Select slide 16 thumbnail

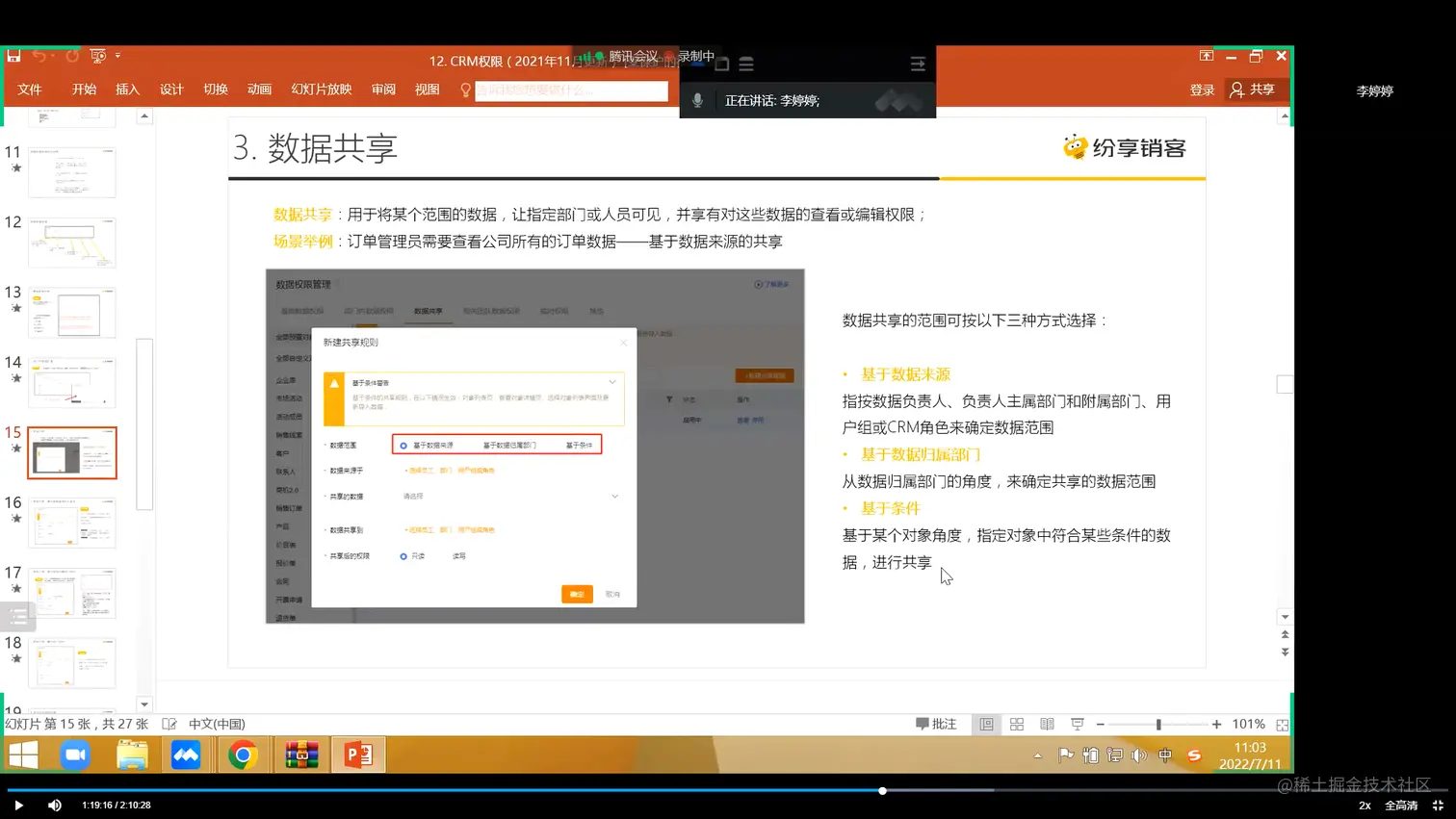coord(72,523)
